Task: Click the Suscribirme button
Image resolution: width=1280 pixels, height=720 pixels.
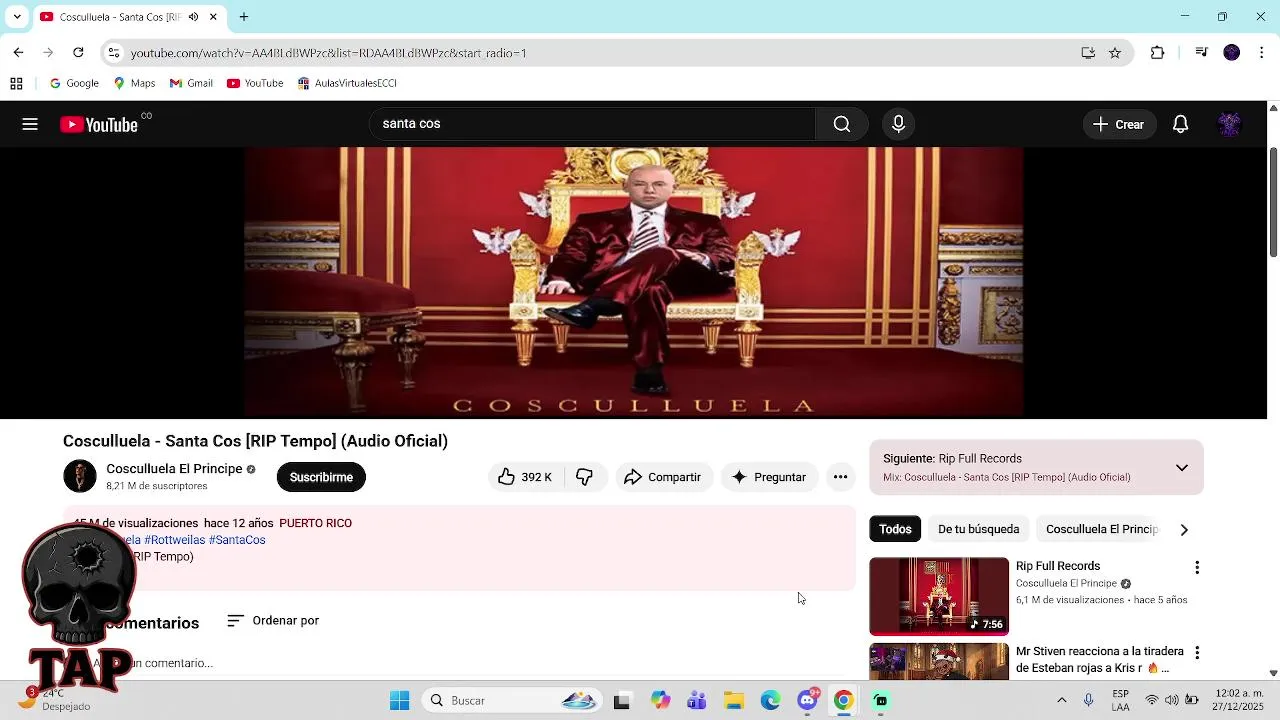Action: 321,477
